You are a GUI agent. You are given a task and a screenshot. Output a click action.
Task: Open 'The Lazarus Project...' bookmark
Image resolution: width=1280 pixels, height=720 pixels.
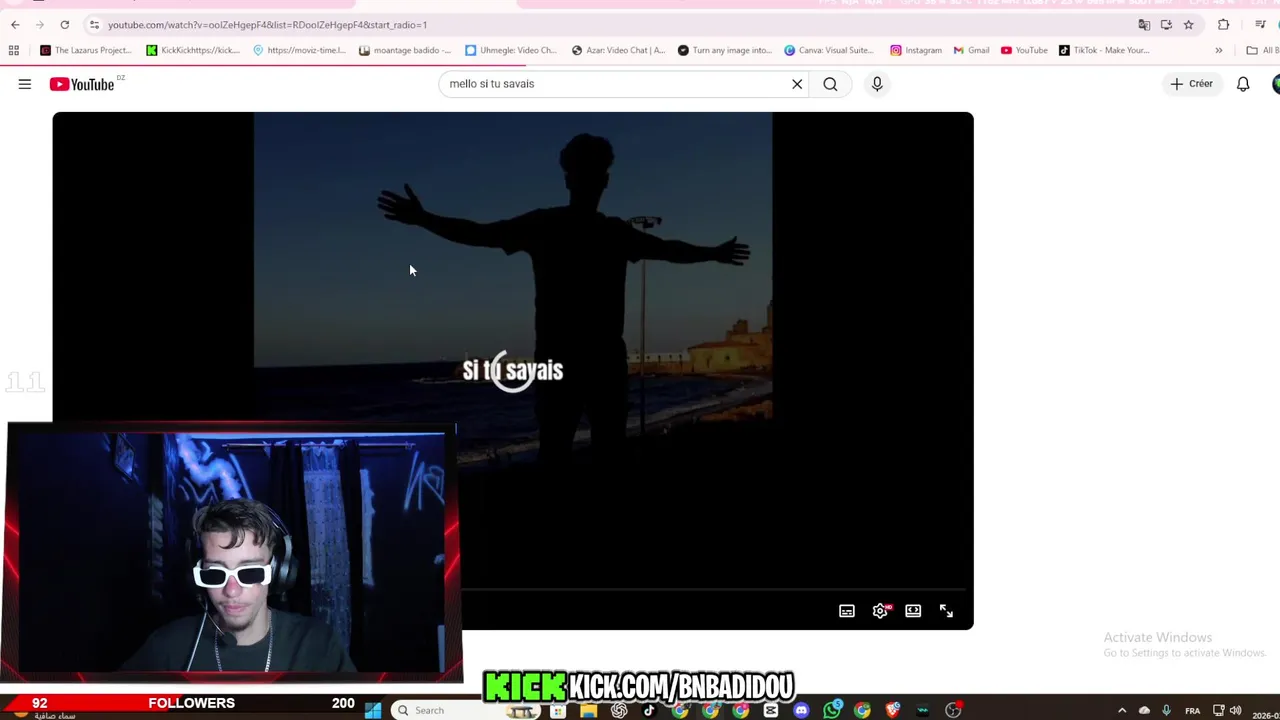click(85, 50)
